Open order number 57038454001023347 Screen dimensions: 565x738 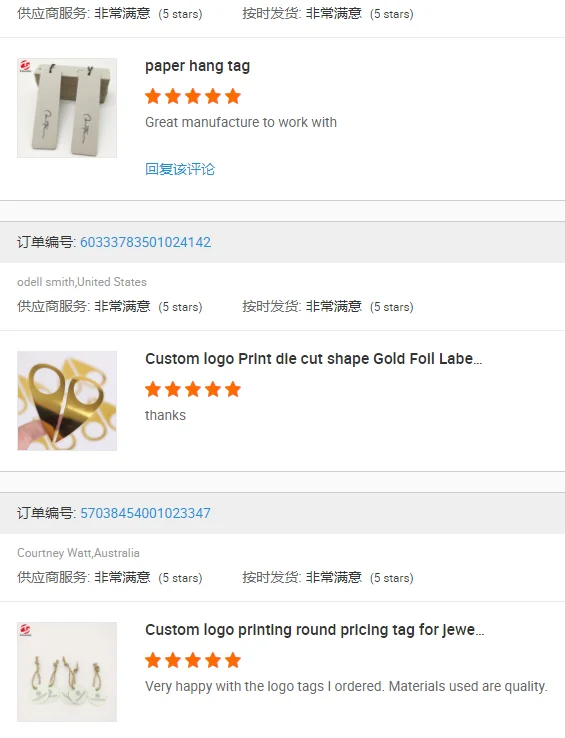tap(145, 513)
